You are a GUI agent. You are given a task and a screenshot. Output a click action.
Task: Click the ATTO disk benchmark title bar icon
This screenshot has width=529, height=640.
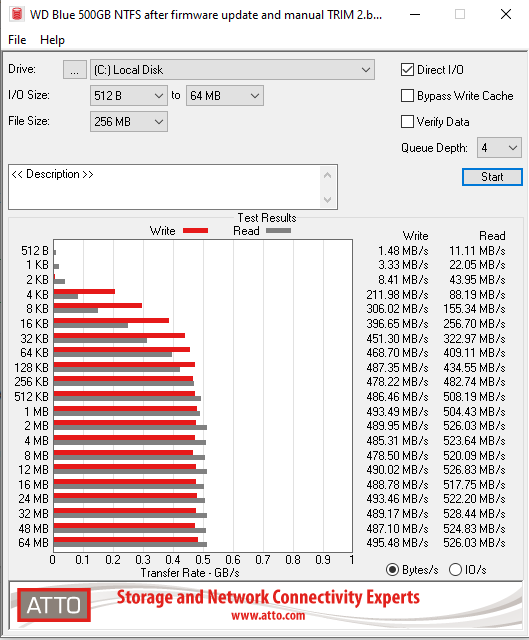click(17, 14)
